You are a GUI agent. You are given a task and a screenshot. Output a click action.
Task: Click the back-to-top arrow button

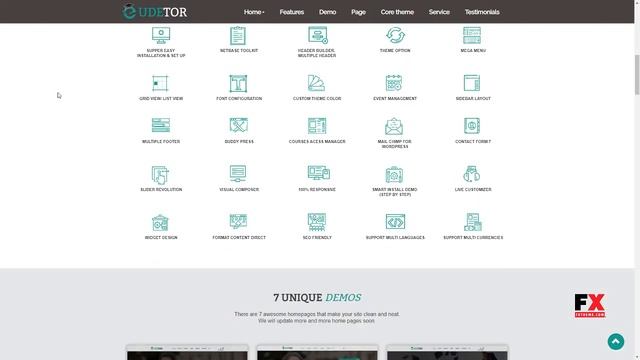(x=616, y=342)
